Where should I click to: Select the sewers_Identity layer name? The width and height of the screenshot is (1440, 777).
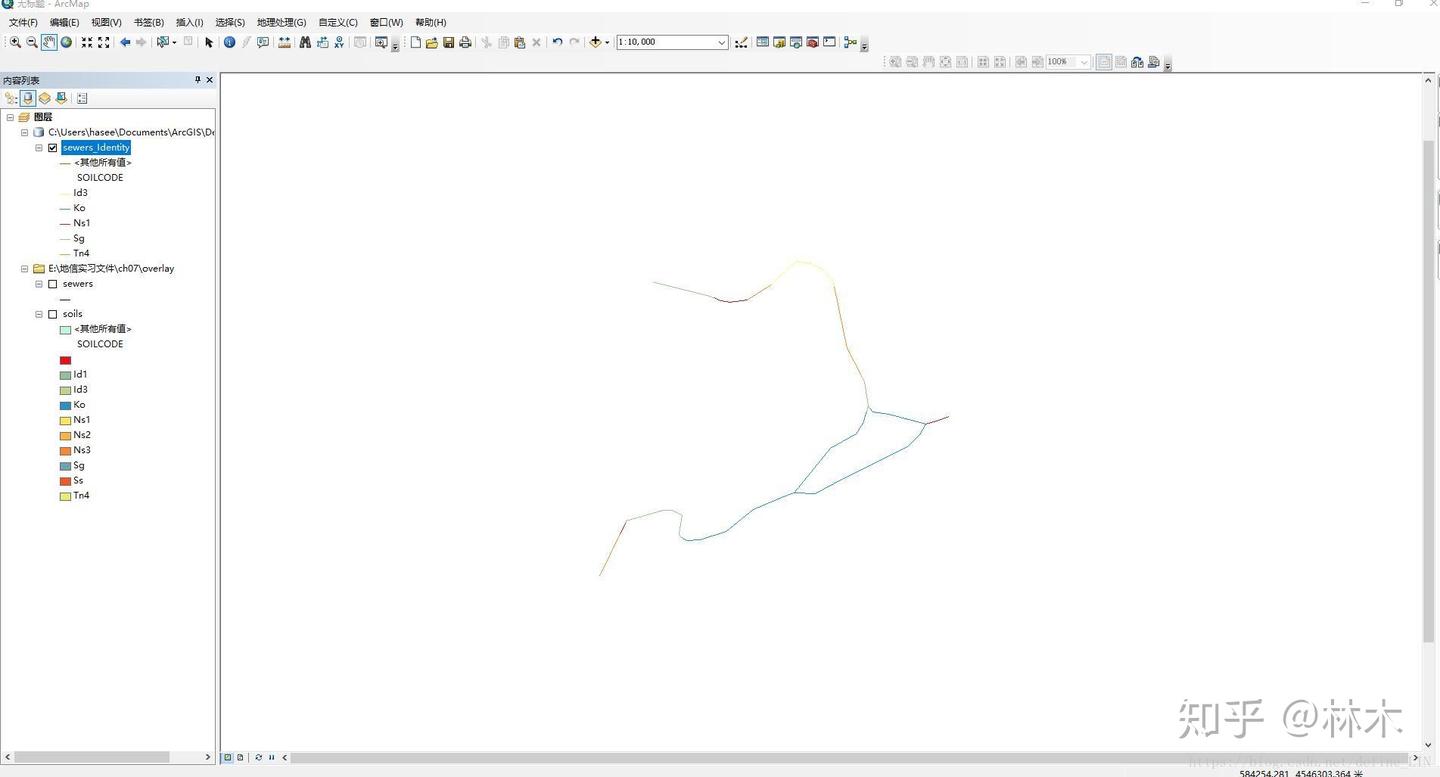(x=96, y=148)
